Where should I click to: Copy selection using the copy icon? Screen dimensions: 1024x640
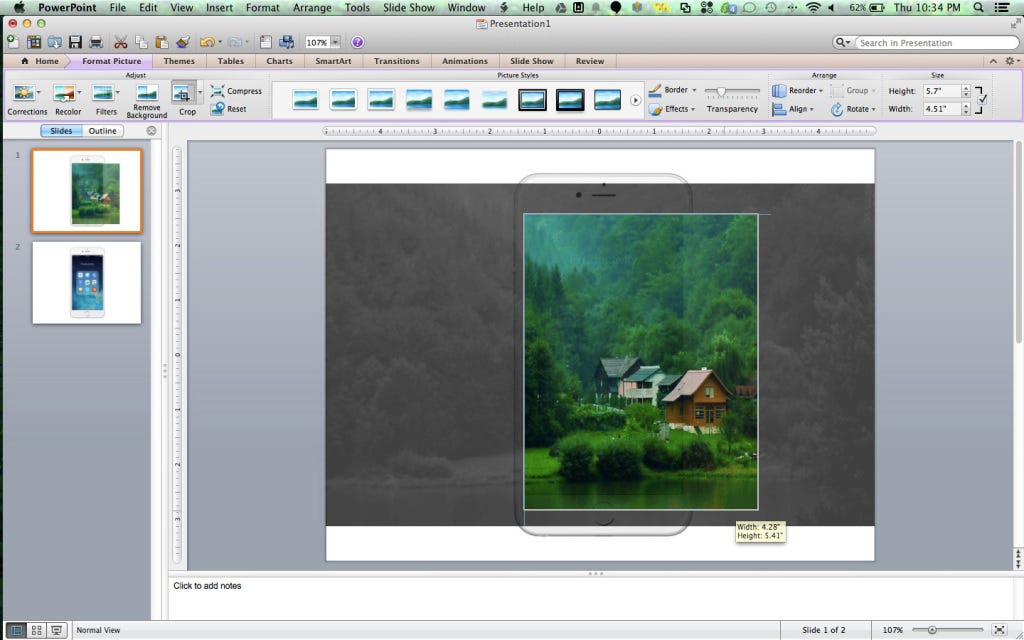click(141, 42)
